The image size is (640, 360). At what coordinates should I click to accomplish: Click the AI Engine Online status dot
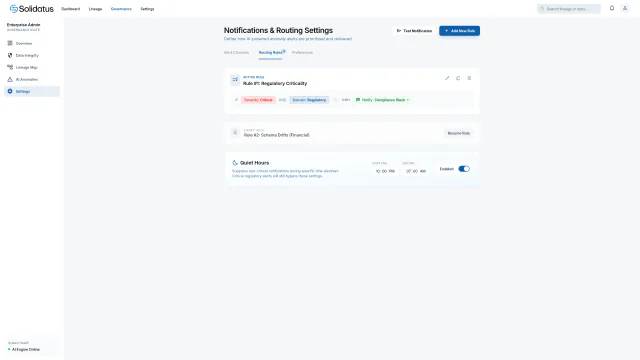coord(9,349)
